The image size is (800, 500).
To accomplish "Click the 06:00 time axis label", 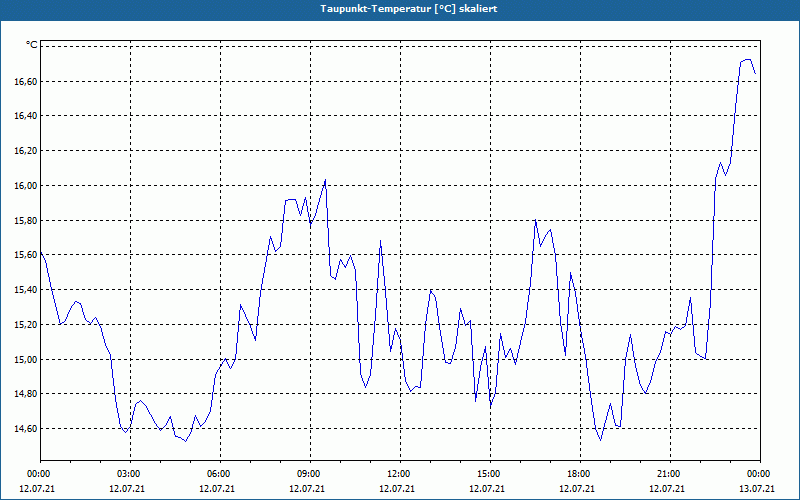I will coord(217,474).
